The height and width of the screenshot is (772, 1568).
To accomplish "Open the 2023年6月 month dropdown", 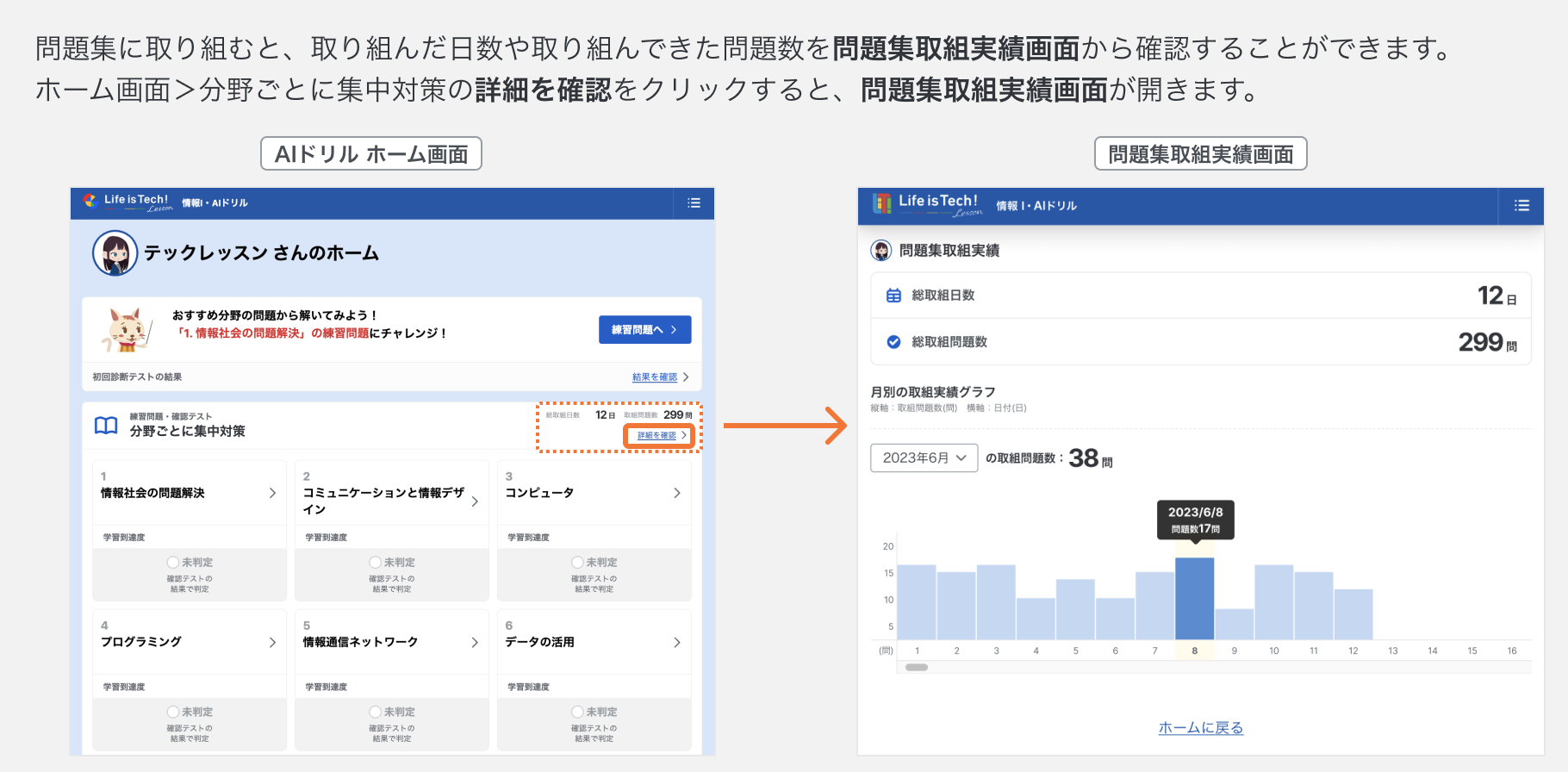I will (x=924, y=458).
